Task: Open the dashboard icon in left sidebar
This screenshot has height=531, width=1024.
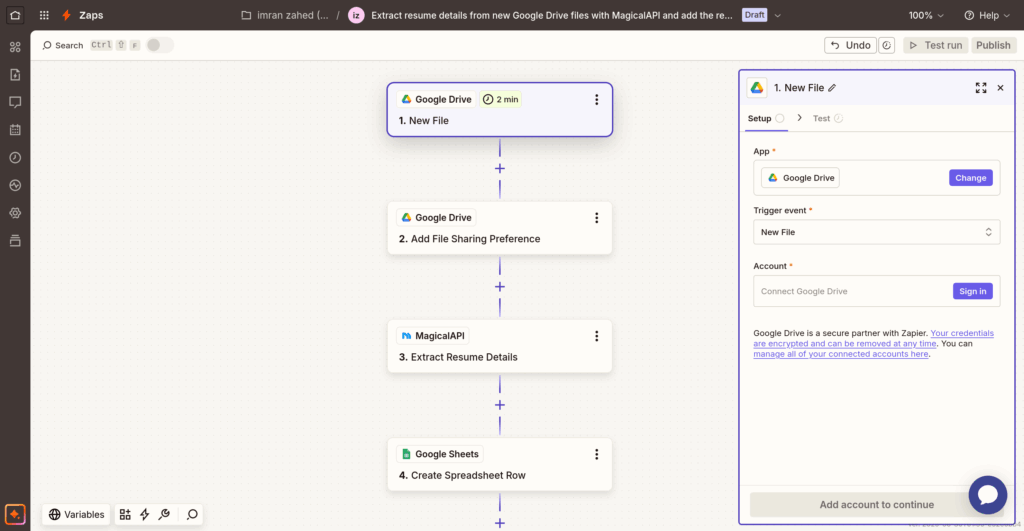Action: 15,47
